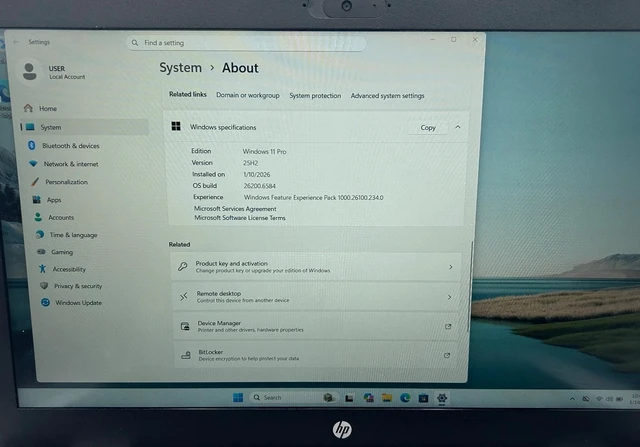Viewport: 640px width, 447px height.
Task: Select the 25H2 version value
Action: pos(251,163)
